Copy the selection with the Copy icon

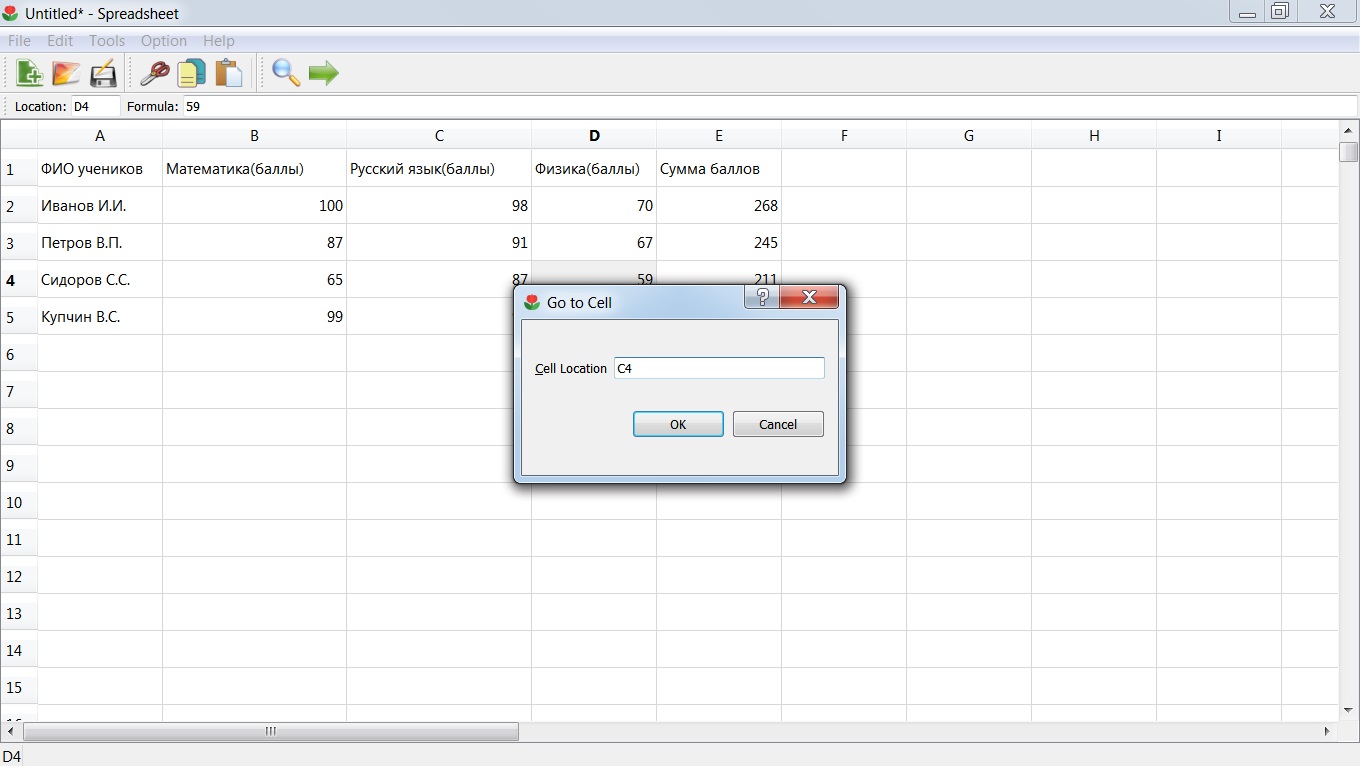[x=191, y=73]
